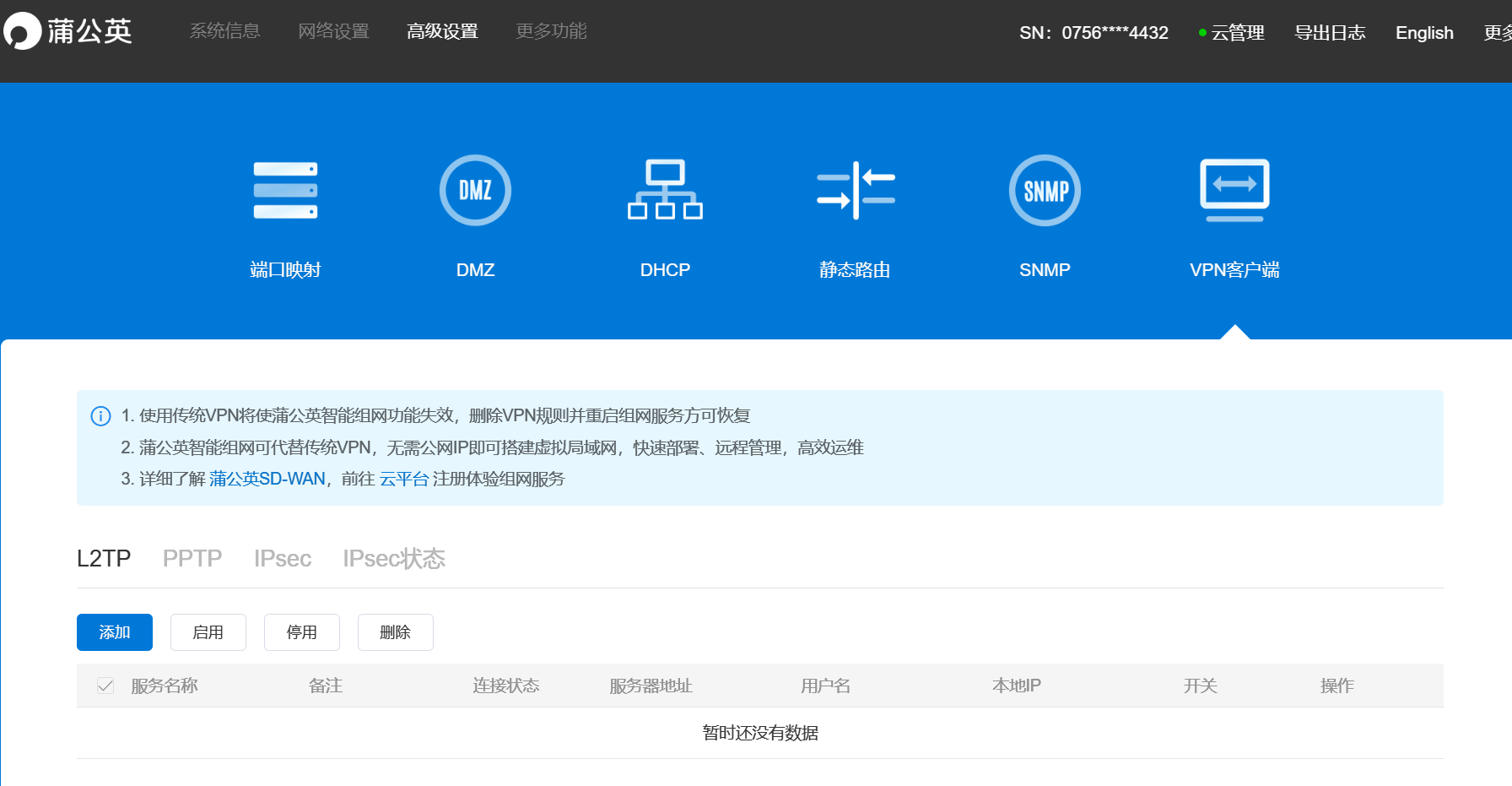Open the 网络设置 menu
This screenshot has width=1512, height=786.
(x=333, y=31)
